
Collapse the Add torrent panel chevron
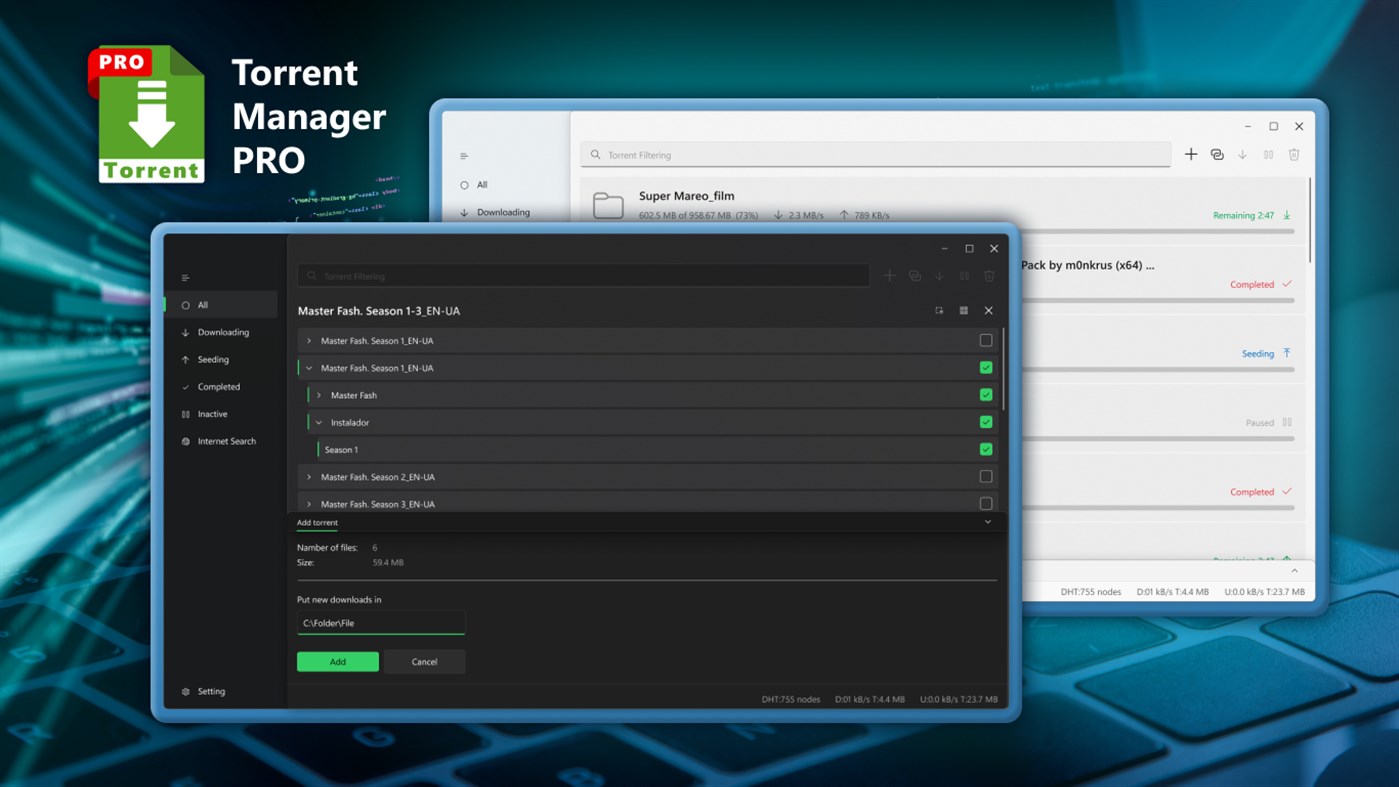tap(987, 521)
